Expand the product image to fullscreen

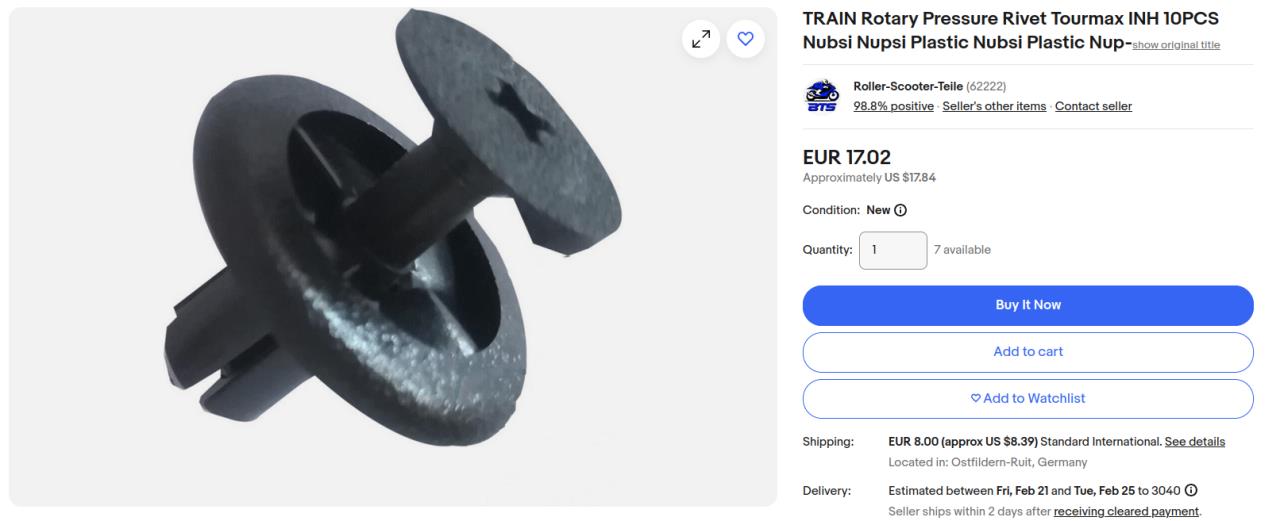tap(701, 39)
